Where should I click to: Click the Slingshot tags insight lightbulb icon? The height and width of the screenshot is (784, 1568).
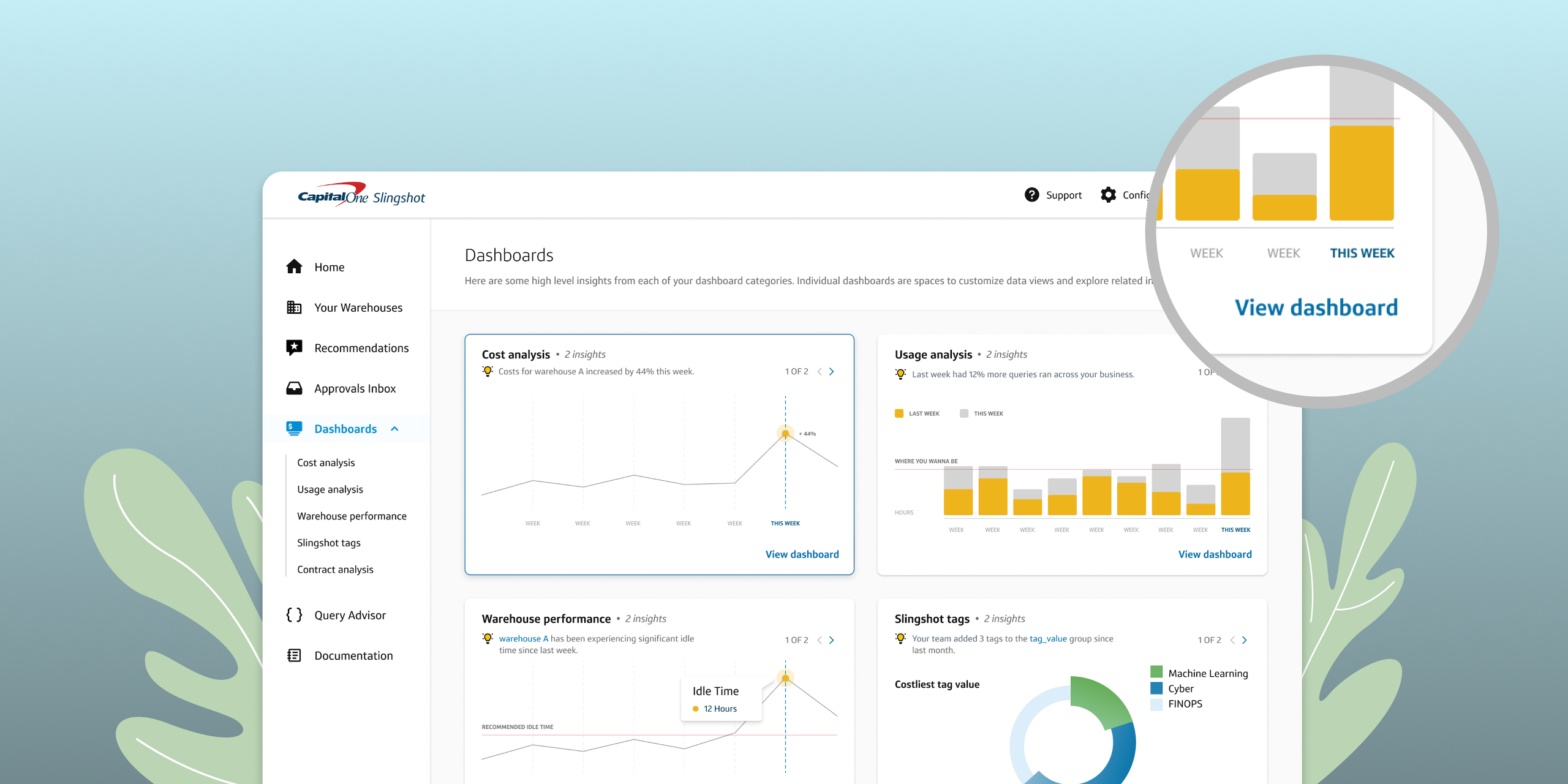coord(900,638)
